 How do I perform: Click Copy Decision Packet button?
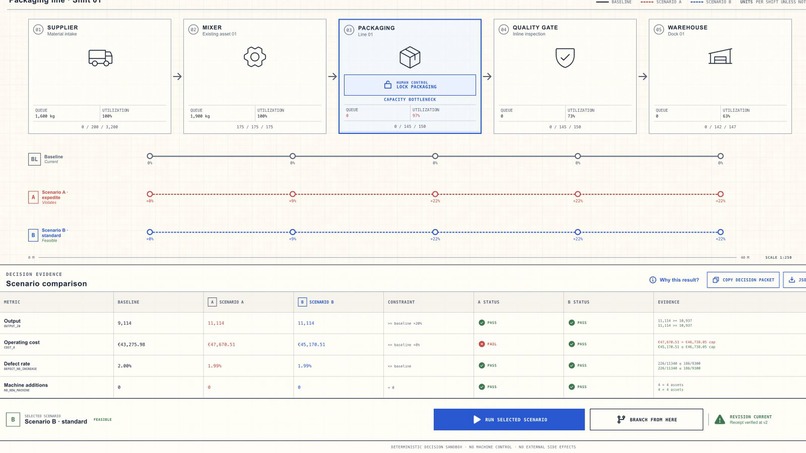(743, 280)
